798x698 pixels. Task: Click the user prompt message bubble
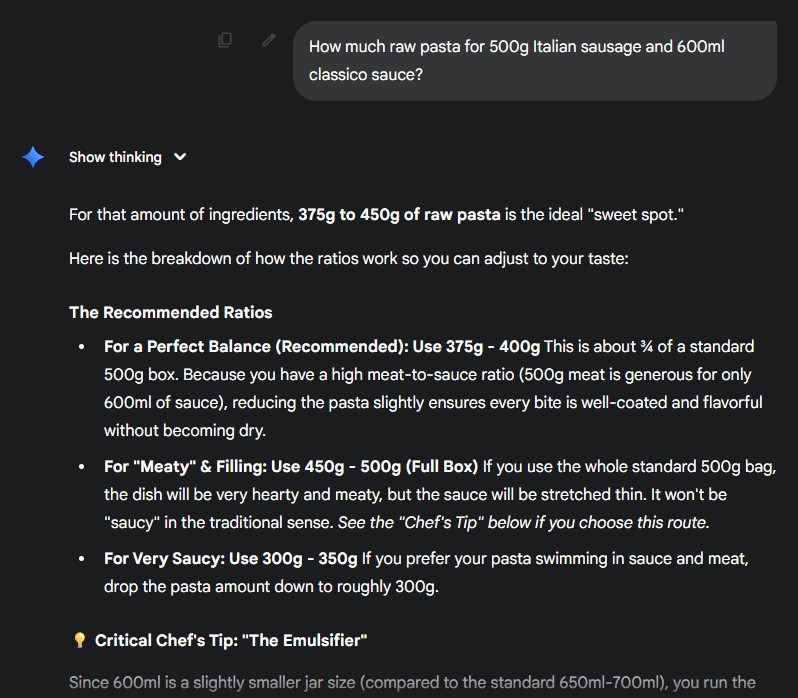pos(534,61)
